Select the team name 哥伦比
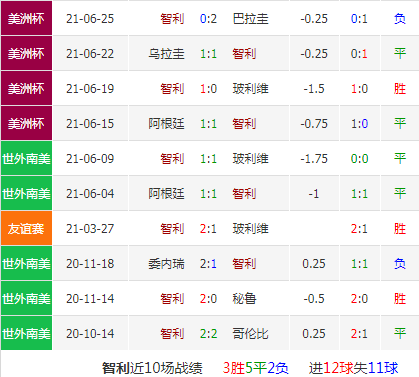The image size is (419, 377). pos(250,334)
